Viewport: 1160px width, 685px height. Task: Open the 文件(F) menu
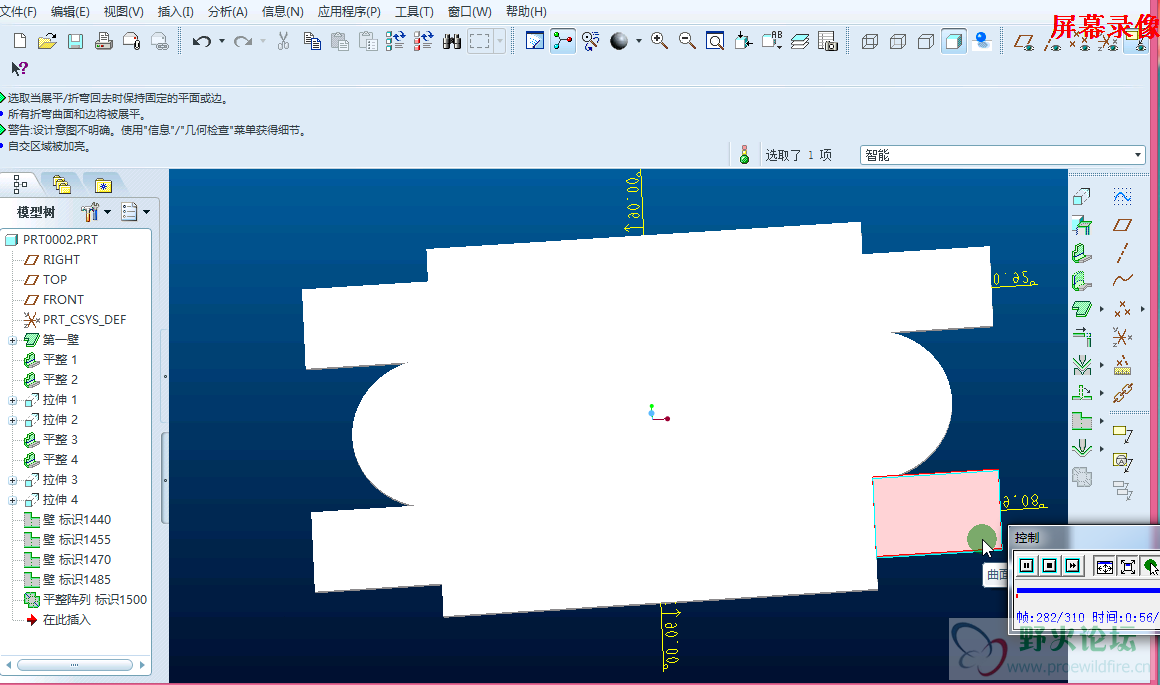(18, 12)
